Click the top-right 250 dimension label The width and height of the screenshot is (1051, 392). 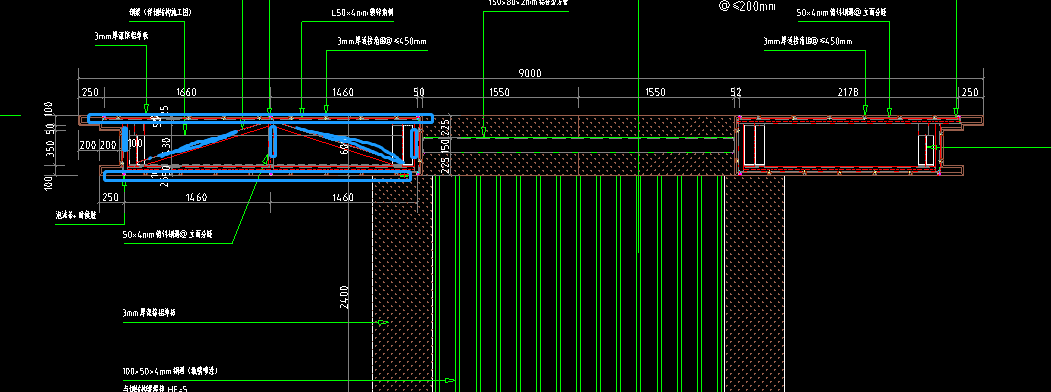970,92
